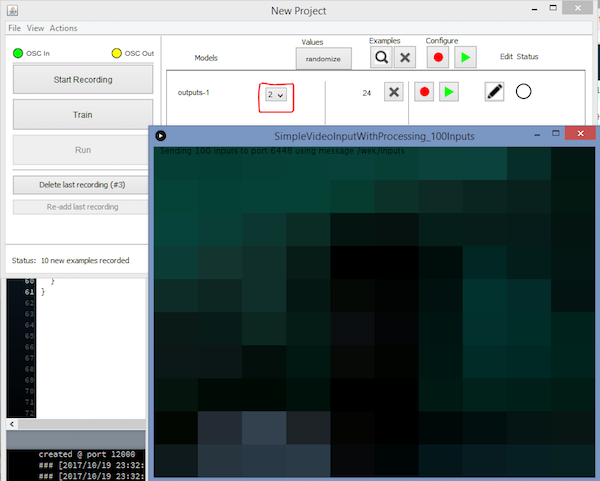This screenshot has height=481, width=600.
Task: Click the magnifier icon under Examples
Action: tap(381, 58)
